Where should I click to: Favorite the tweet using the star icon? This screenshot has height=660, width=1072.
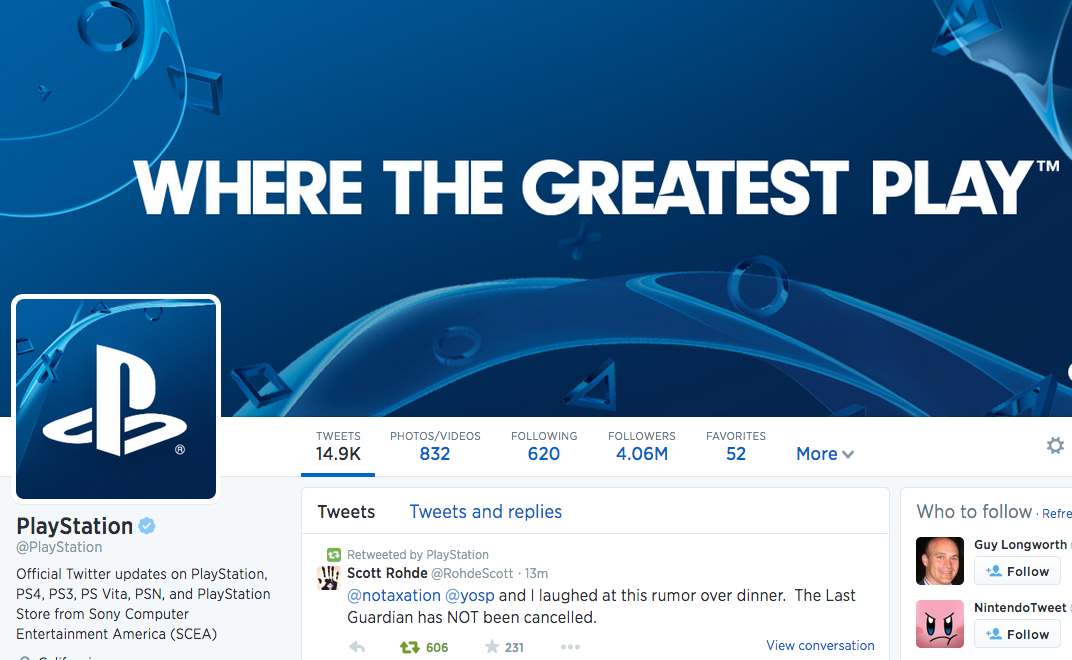(x=492, y=646)
